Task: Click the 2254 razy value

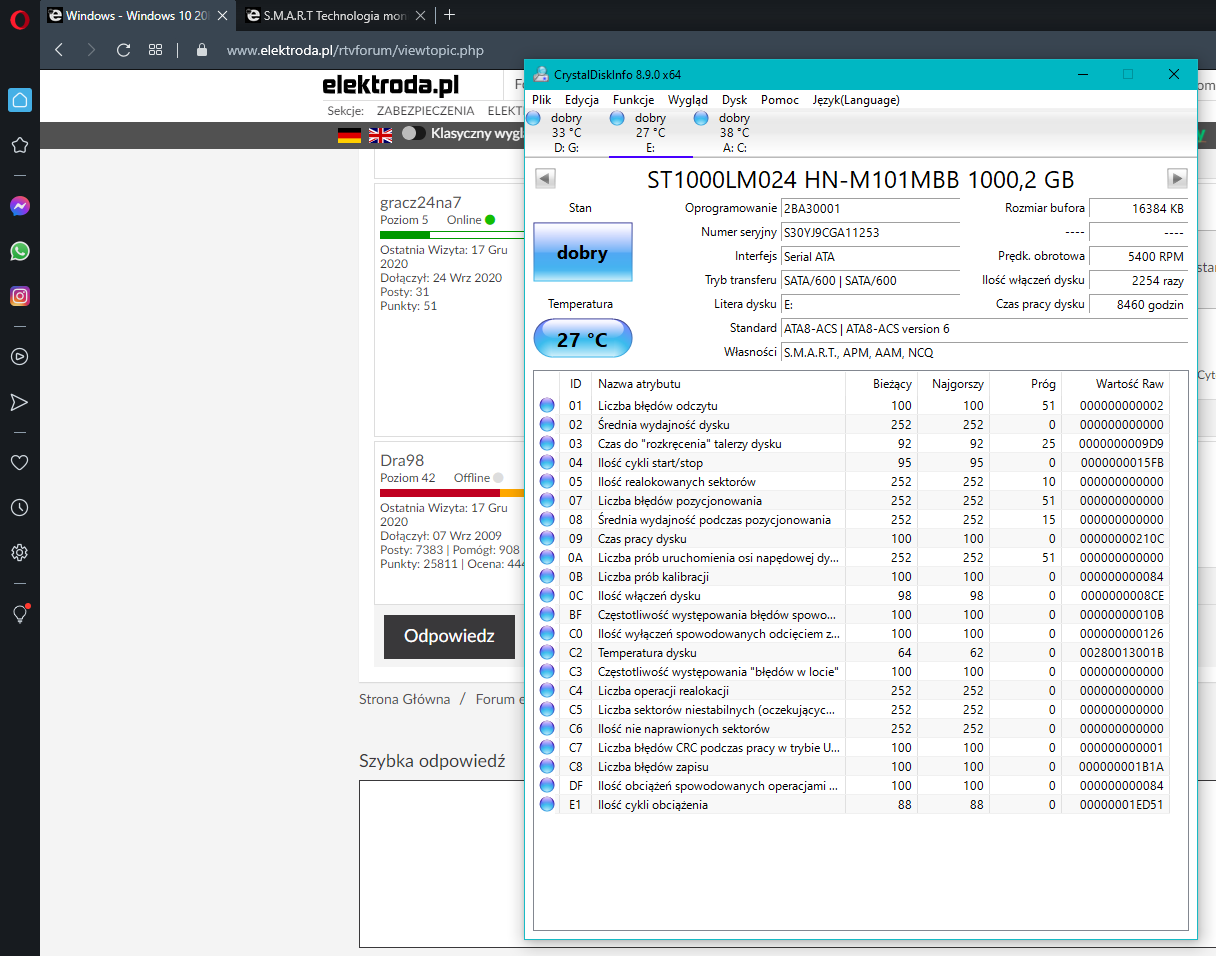Action: click(1138, 280)
